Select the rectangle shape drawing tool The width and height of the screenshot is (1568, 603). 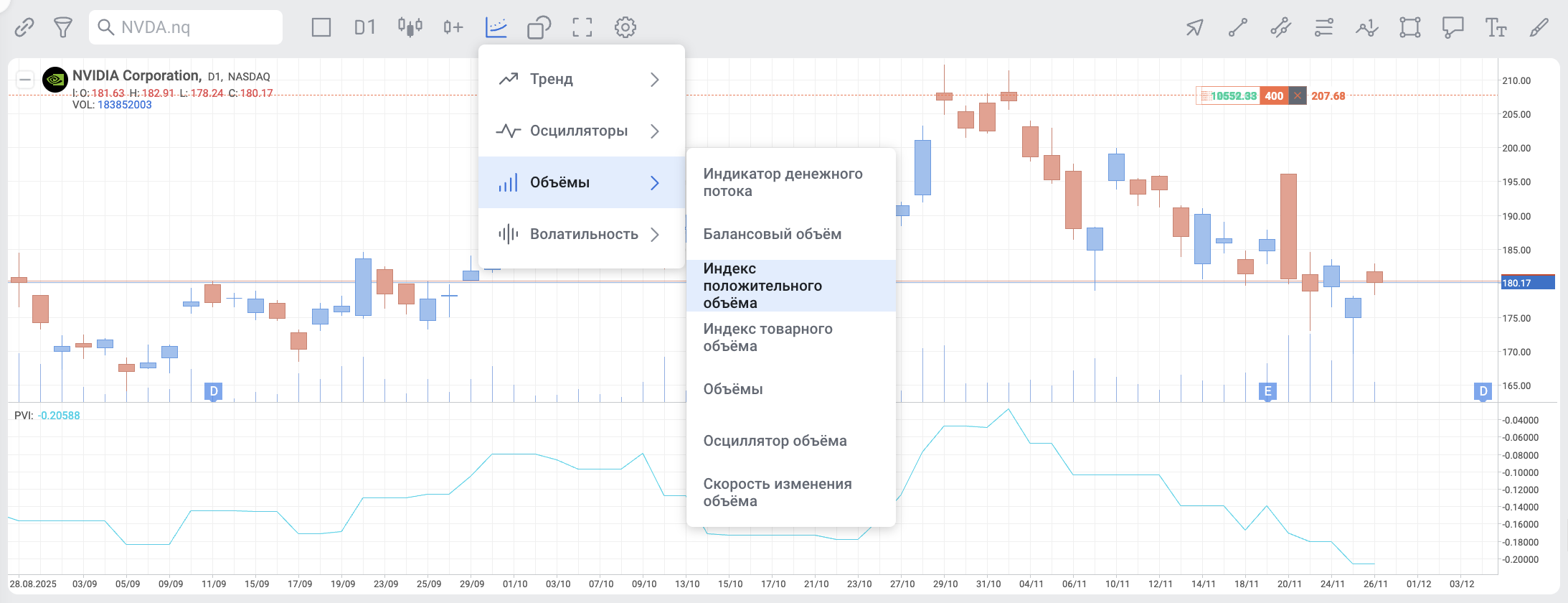click(1410, 27)
